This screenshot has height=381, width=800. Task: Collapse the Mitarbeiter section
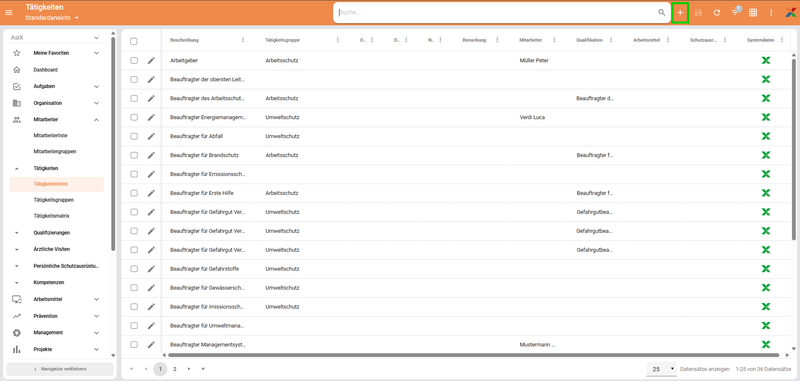click(96, 120)
